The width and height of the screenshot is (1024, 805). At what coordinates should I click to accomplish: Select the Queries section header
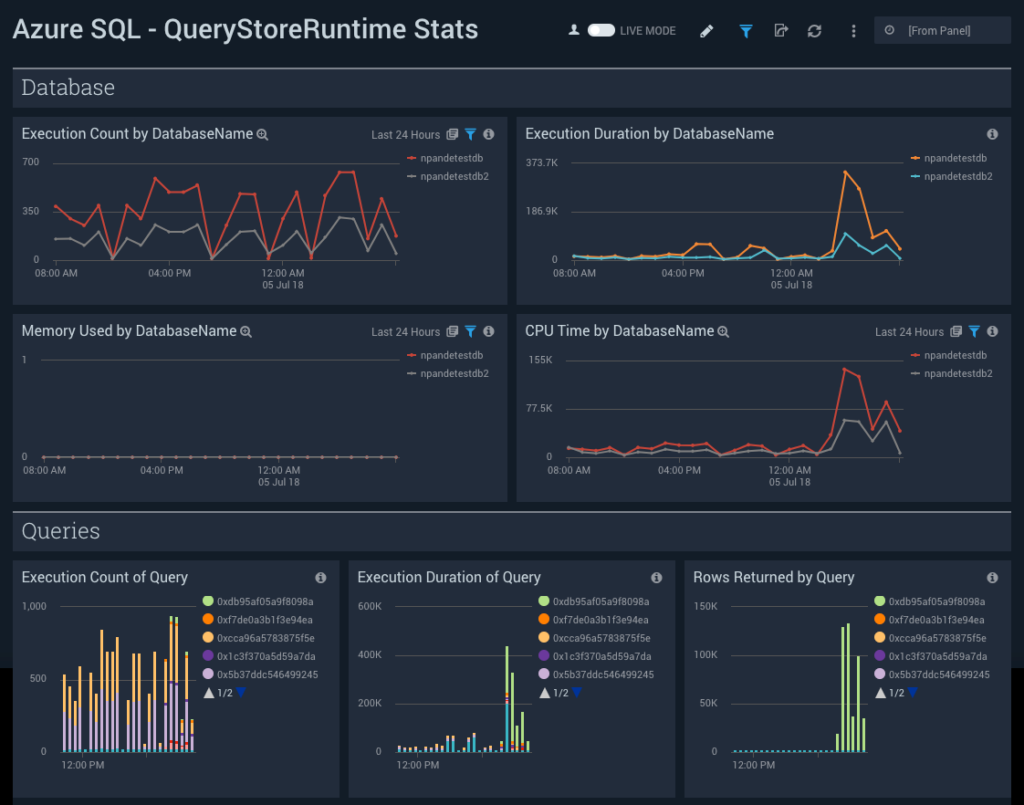coord(512,531)
